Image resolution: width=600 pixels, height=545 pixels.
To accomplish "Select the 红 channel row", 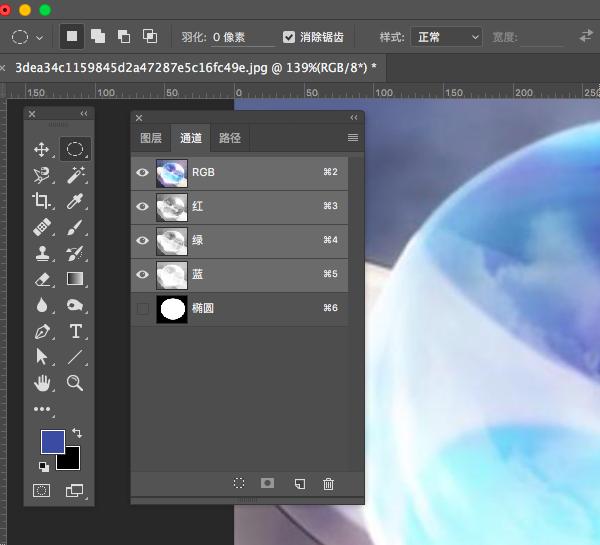I will coord(240,207).
